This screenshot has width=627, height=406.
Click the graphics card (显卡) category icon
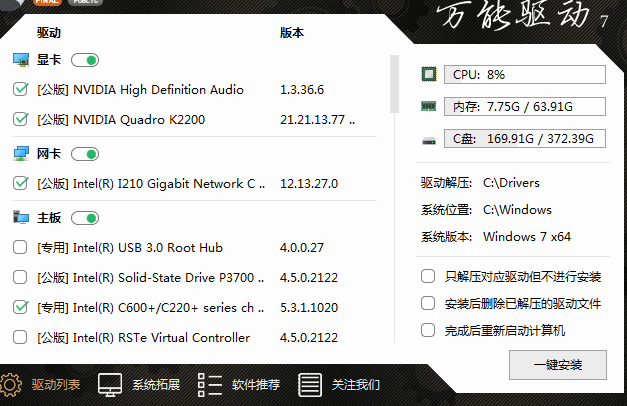pyautogui.click(x=21, y=60)
